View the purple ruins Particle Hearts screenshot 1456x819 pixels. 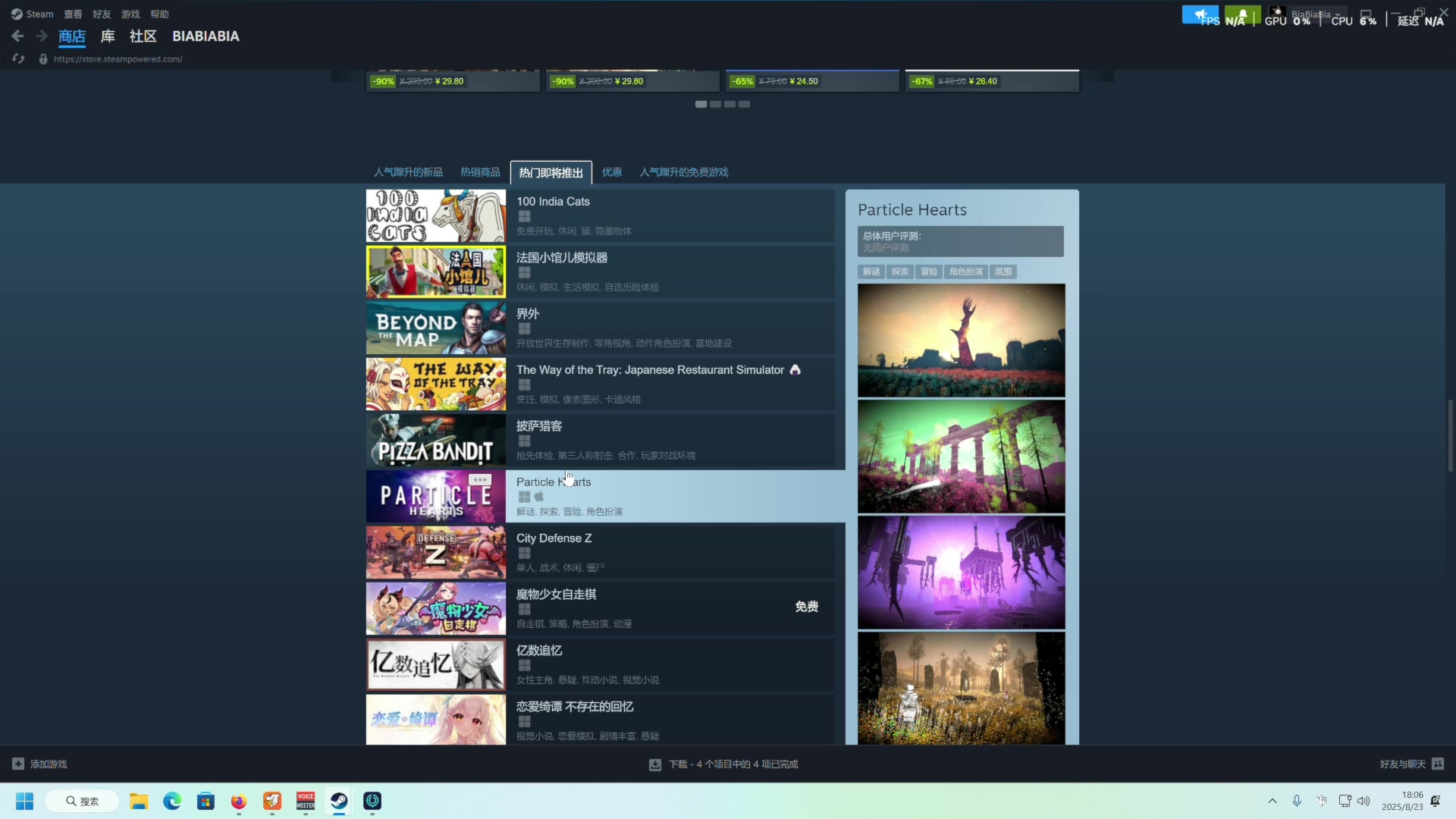click(962, 573)
